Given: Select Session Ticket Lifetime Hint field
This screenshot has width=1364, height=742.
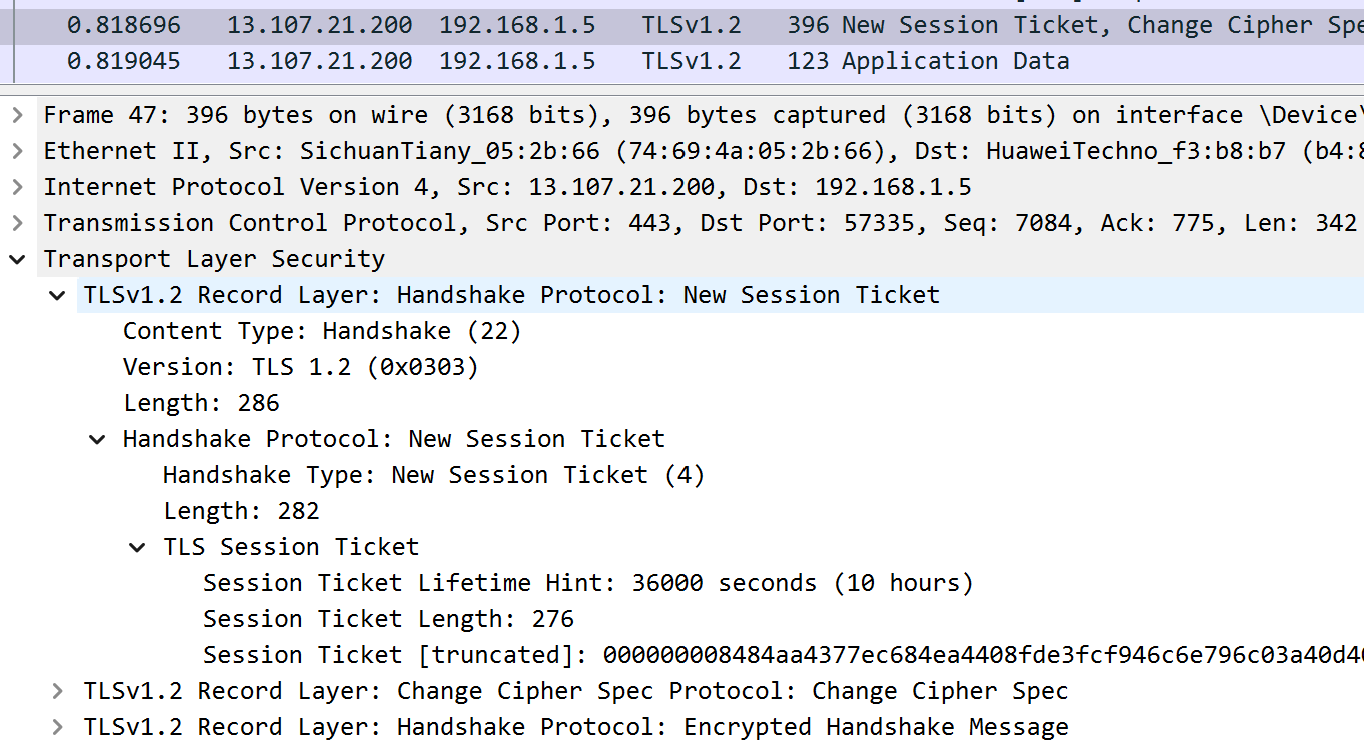Looking at the screenshot, I should pyautogui.click(x=588, y=583).
